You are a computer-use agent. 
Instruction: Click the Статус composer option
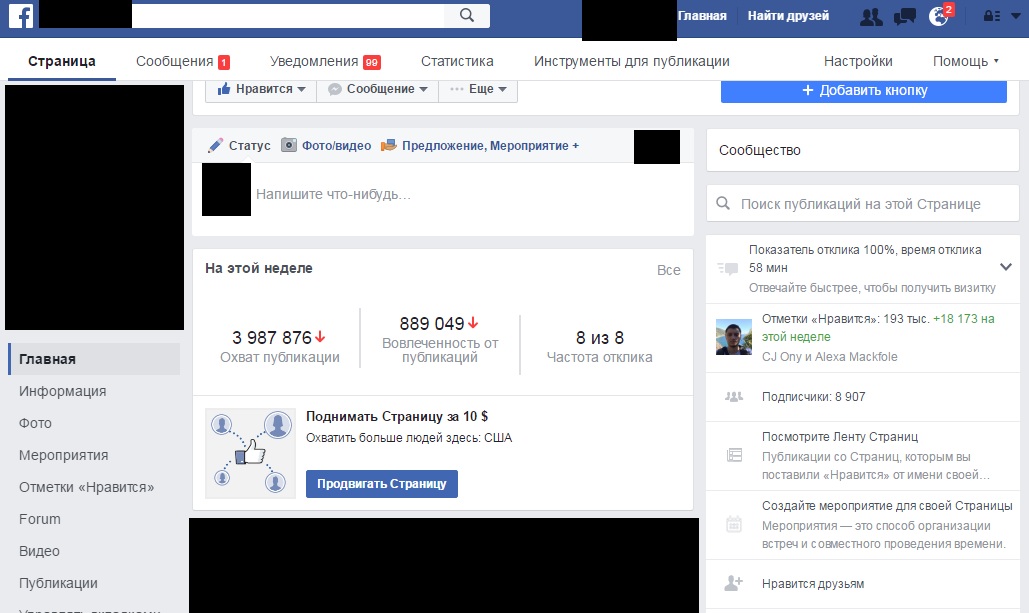[x=249, y=146]
